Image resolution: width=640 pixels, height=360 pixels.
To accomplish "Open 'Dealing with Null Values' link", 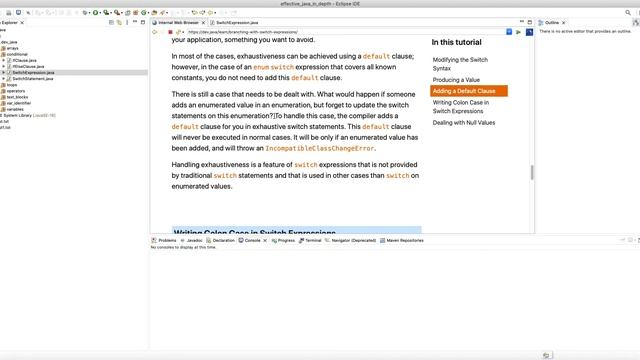I will [464, 122].
